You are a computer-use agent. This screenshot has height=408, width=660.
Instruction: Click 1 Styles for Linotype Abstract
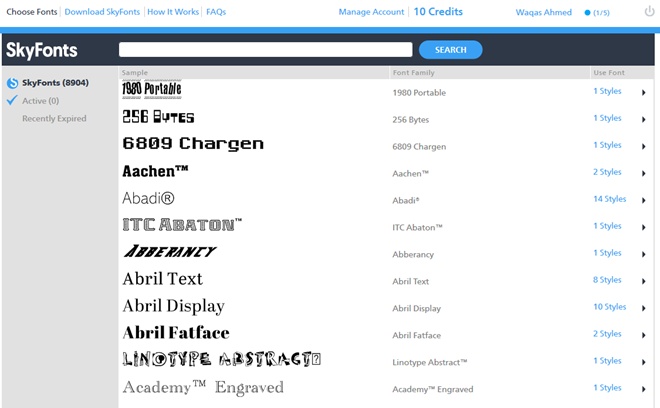(607, 360)
